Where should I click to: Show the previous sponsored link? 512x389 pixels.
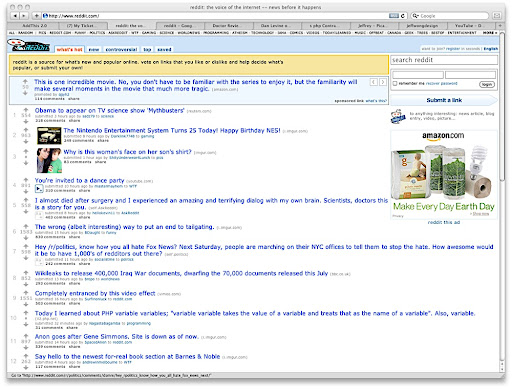pyautogui.click(x=374, y=82)
